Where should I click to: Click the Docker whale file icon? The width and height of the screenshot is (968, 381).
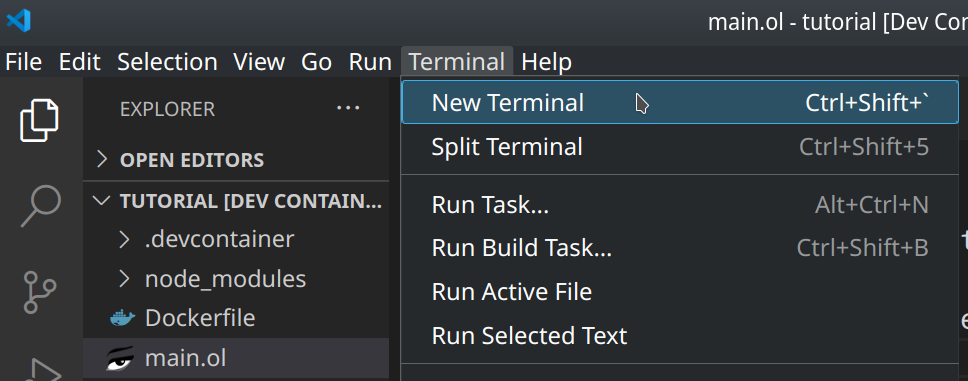(122, 318)
